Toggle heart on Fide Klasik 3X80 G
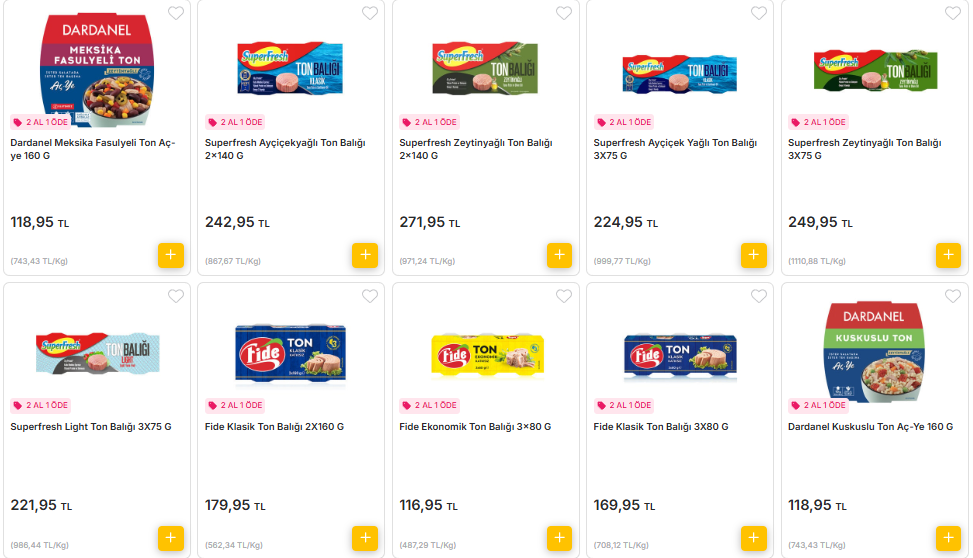The width and height of the screenshot is (973, 558). tap(759, 296)
